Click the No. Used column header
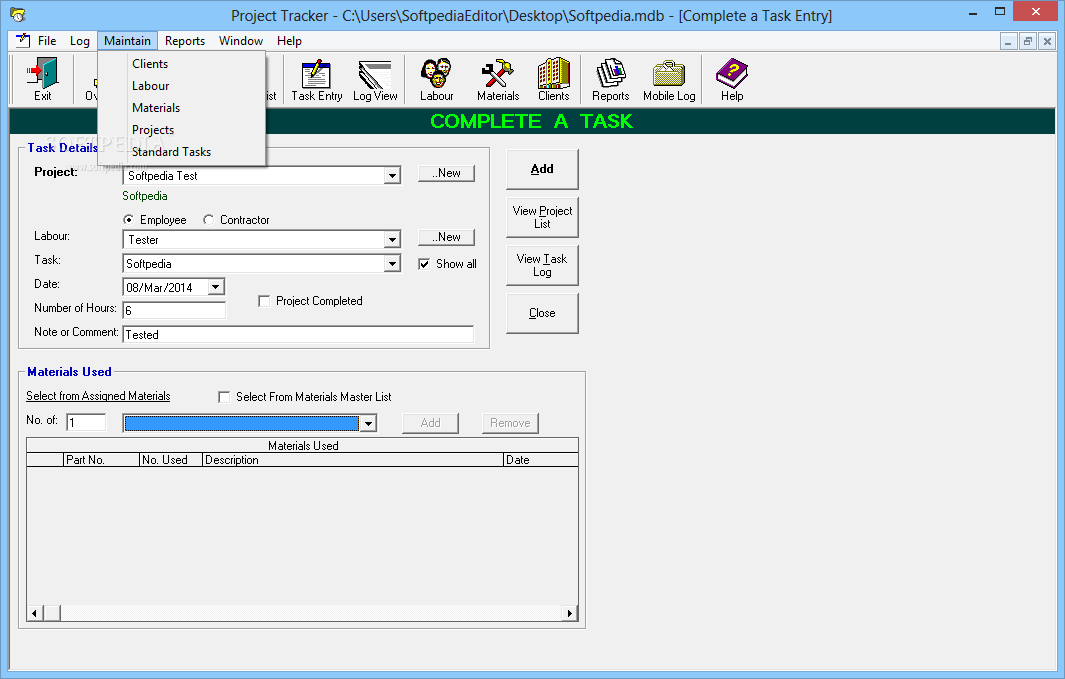This screenshot has width=1065, height=679. tap(171, 460)
